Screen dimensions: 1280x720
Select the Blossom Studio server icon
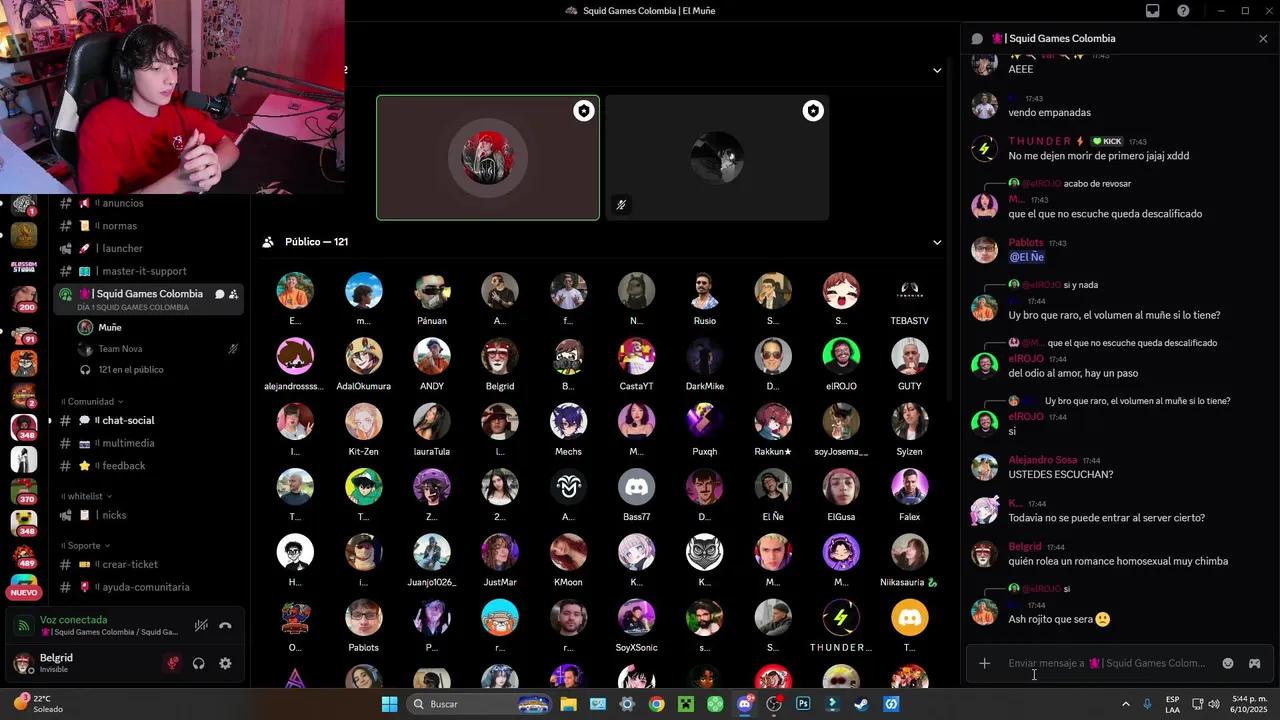pyautogui.click(x=24, y=267)
